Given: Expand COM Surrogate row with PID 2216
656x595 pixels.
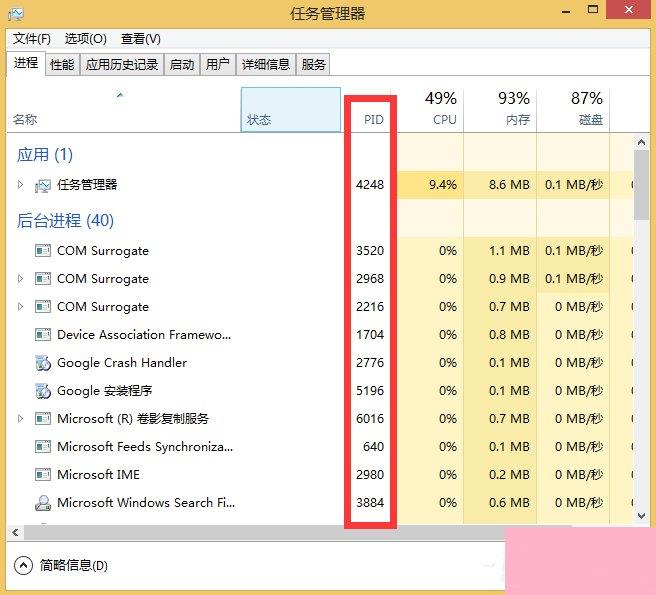Looking at the screenshot, I should [20, 307].
